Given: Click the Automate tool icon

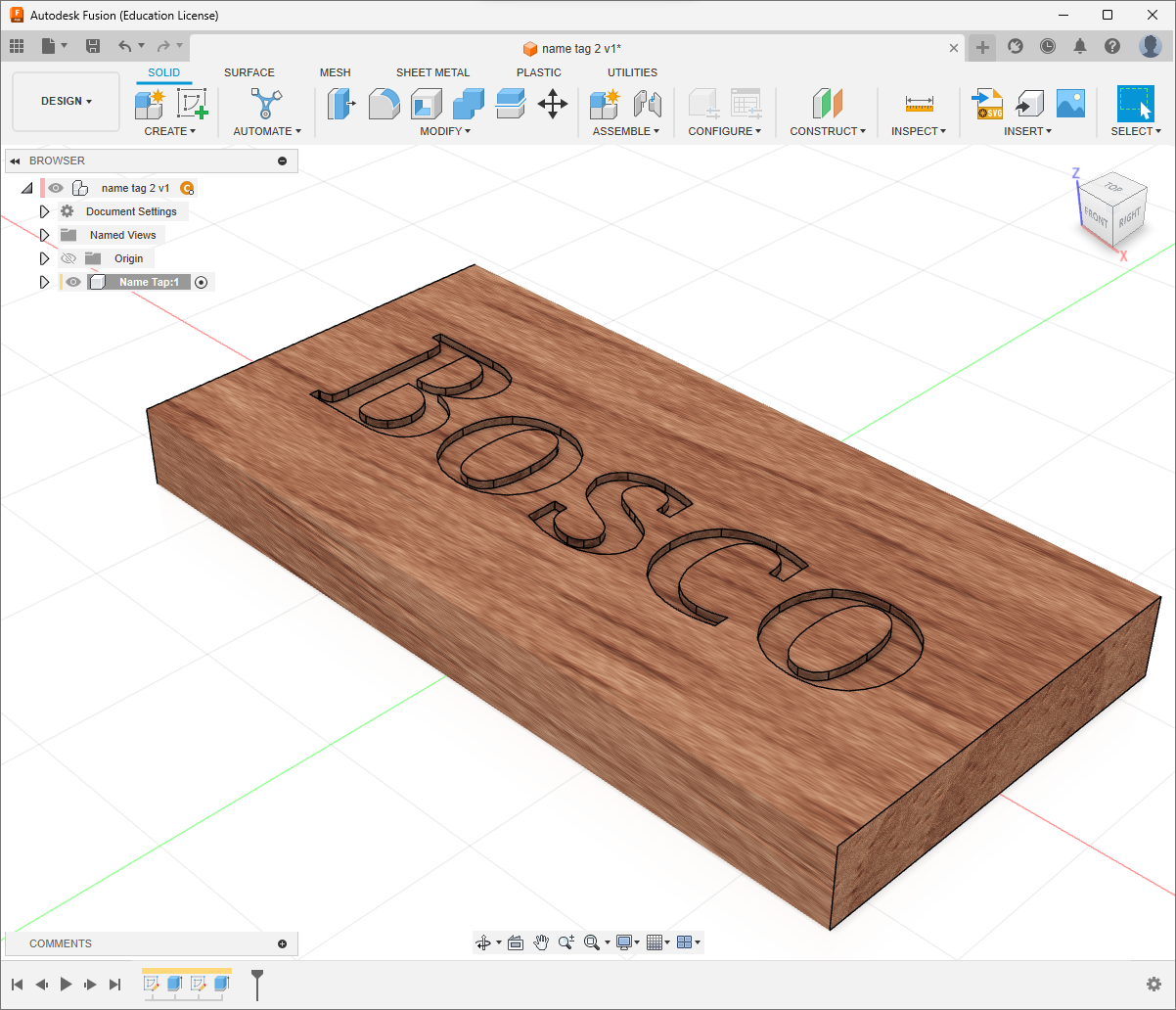Looking at the screenshot, I should (266, 103).
